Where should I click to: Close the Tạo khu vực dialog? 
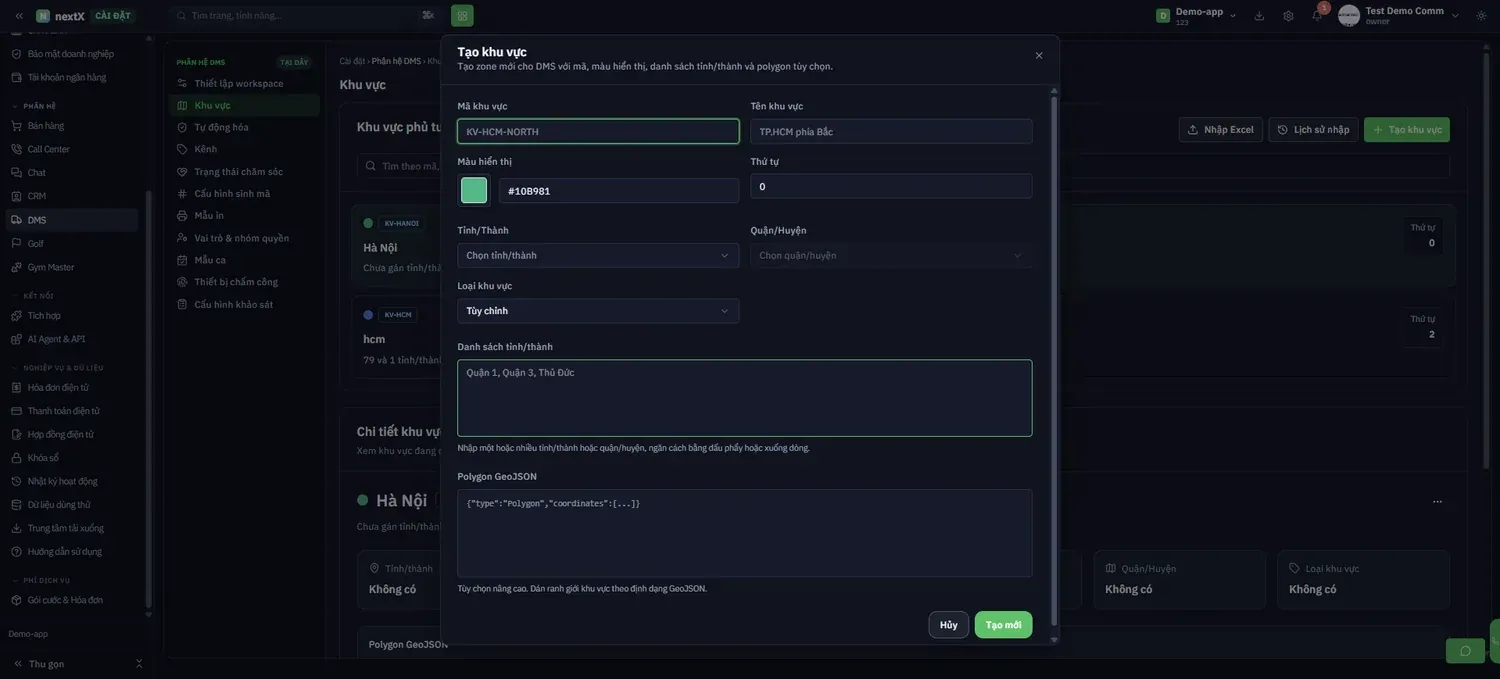click(1039, 55)
